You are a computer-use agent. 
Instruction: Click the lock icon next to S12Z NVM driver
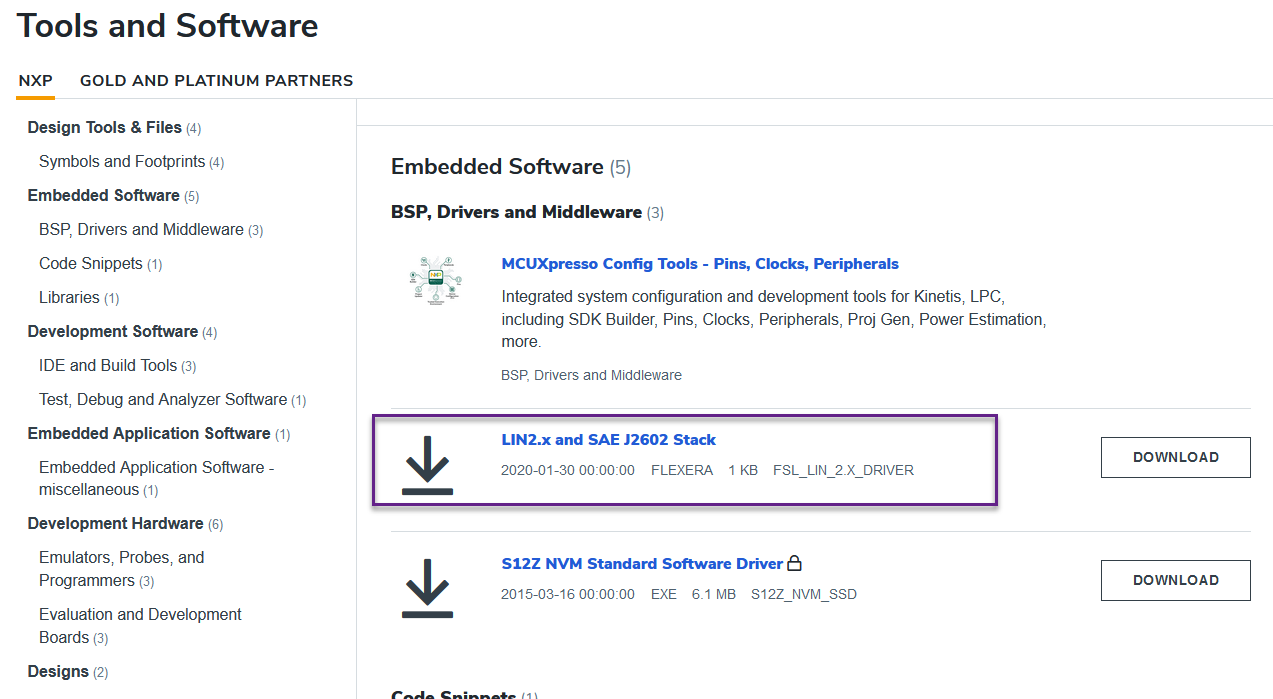point(795,563)
